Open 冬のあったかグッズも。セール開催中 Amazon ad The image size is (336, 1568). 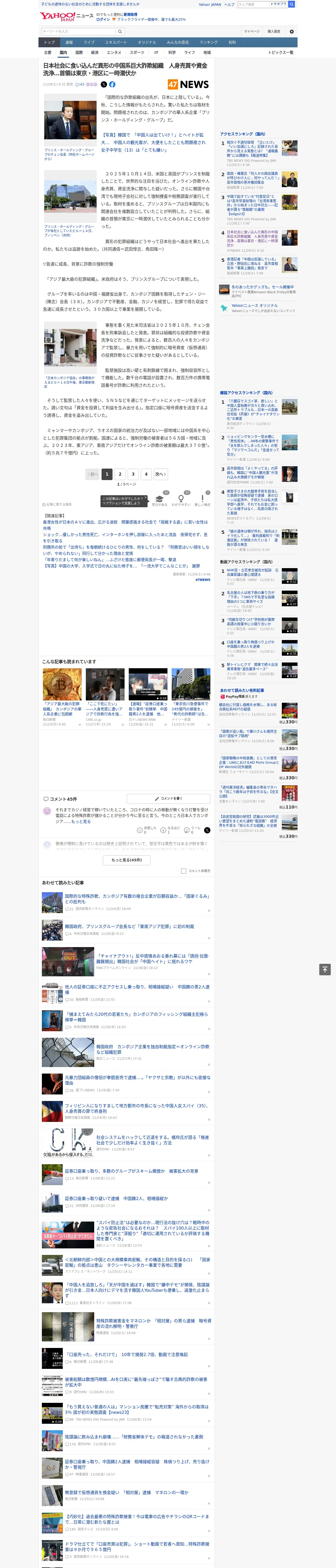[262, 287]
